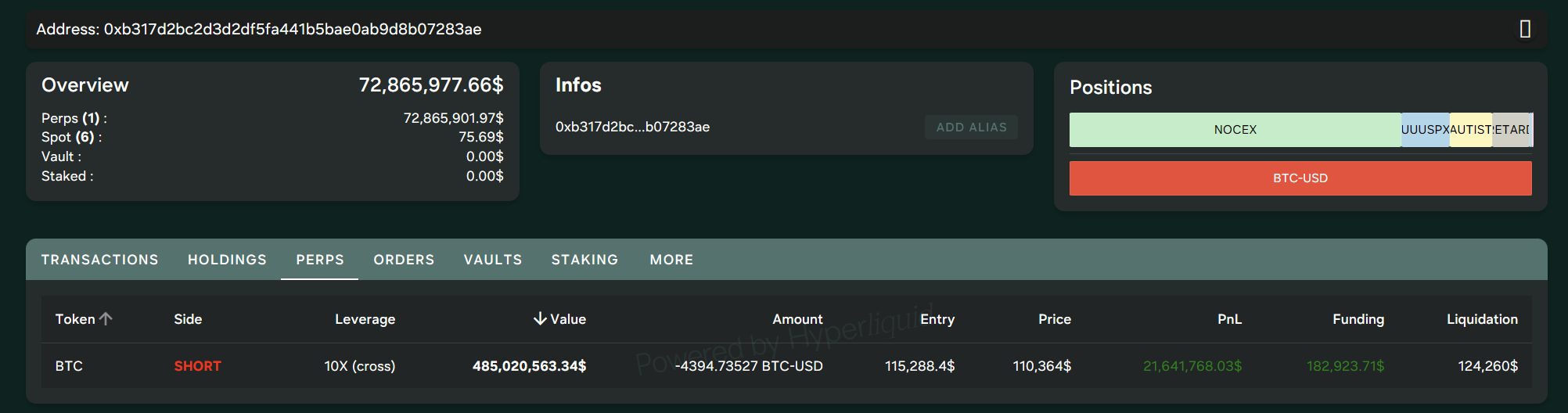
Task: Expand the More menu
Action: 671,260
